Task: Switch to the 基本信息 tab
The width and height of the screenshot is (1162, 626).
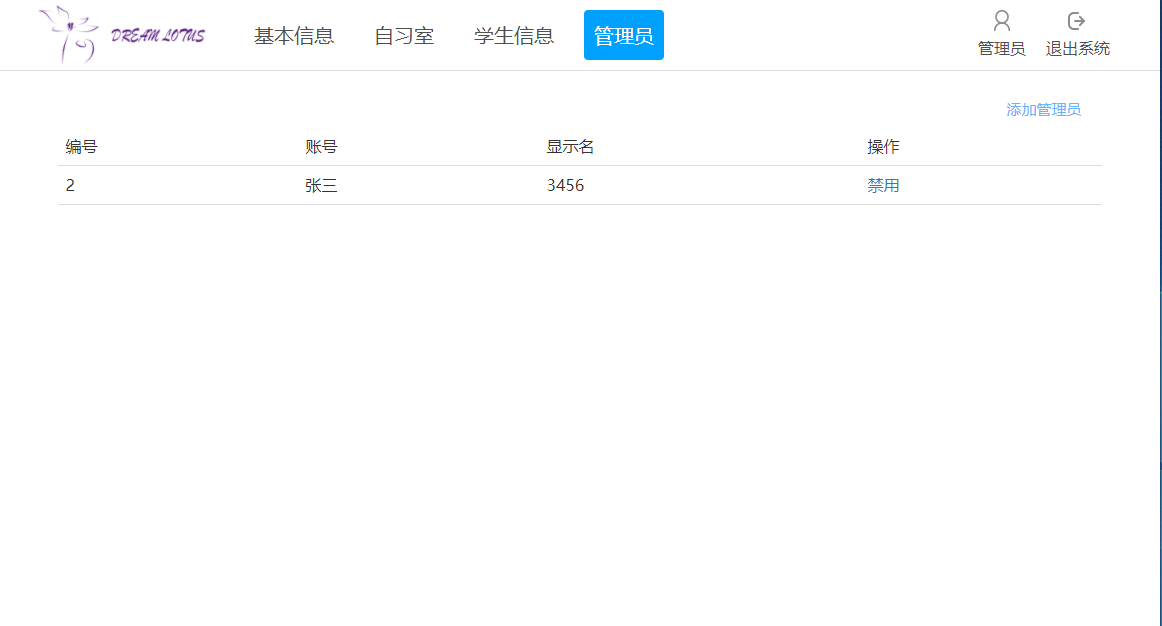Action: click(294, 35)
